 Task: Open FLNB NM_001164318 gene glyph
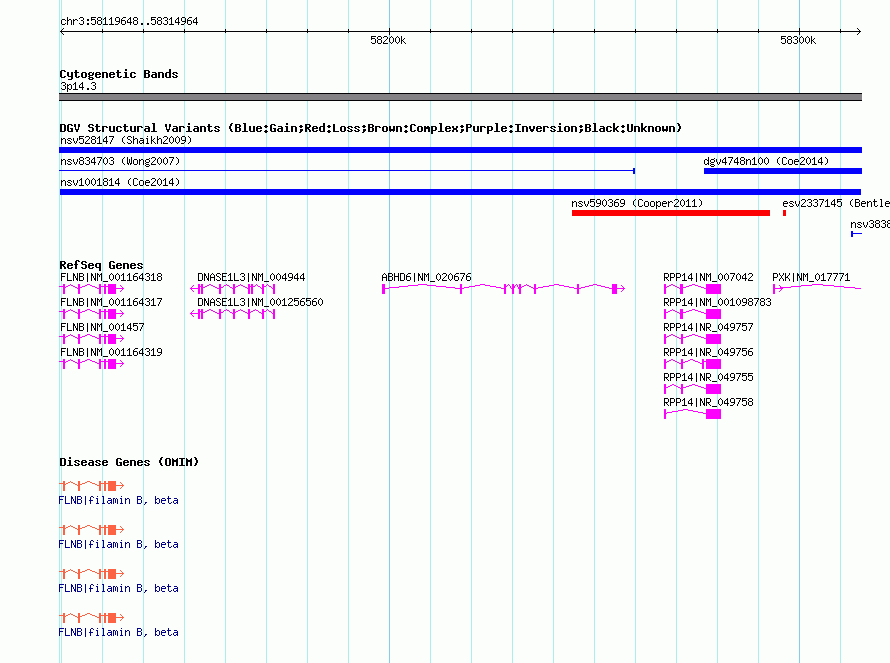pos(91,289)
